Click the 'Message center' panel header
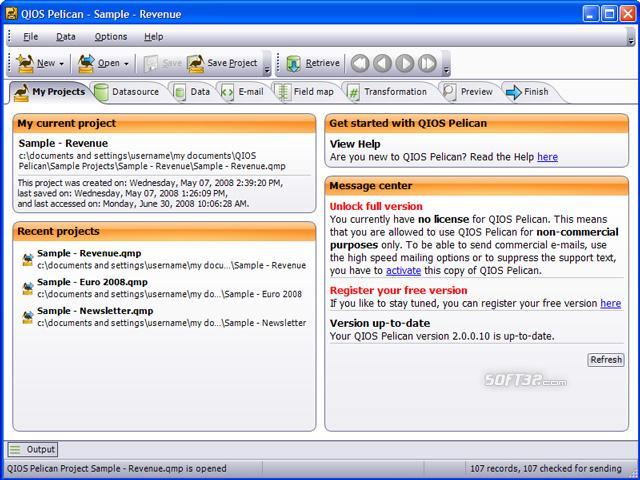The image size is (640, 480). point(476,186)
